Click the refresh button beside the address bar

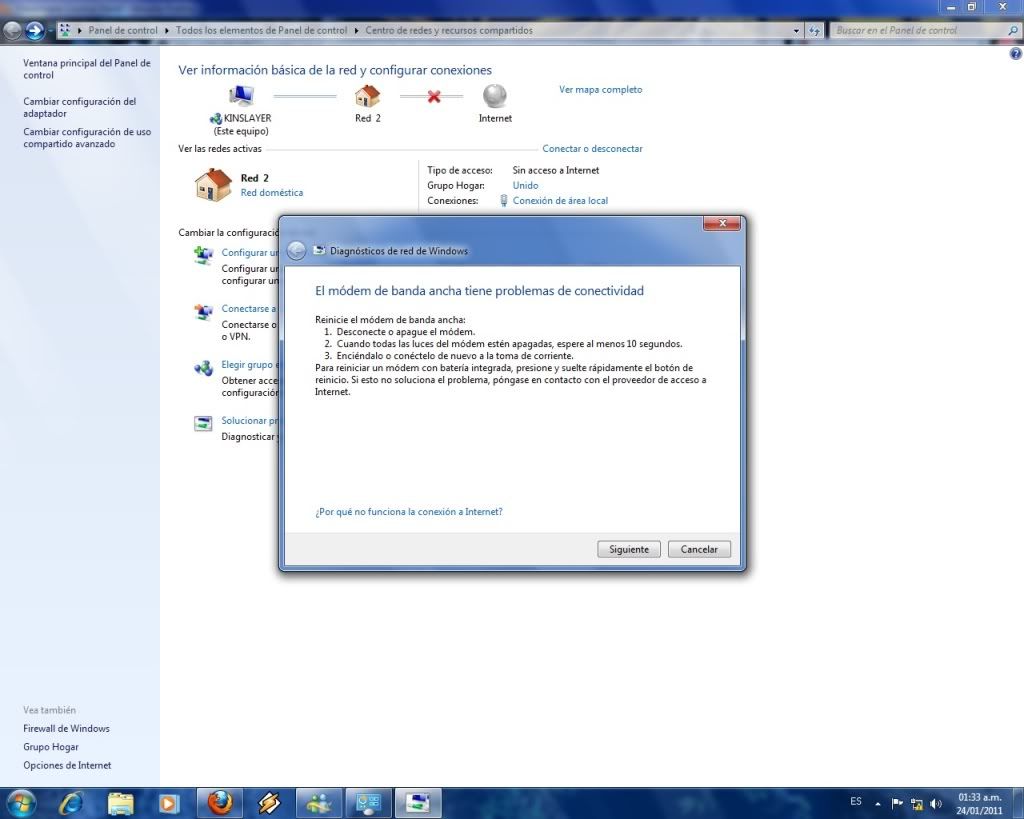(815, 31)
